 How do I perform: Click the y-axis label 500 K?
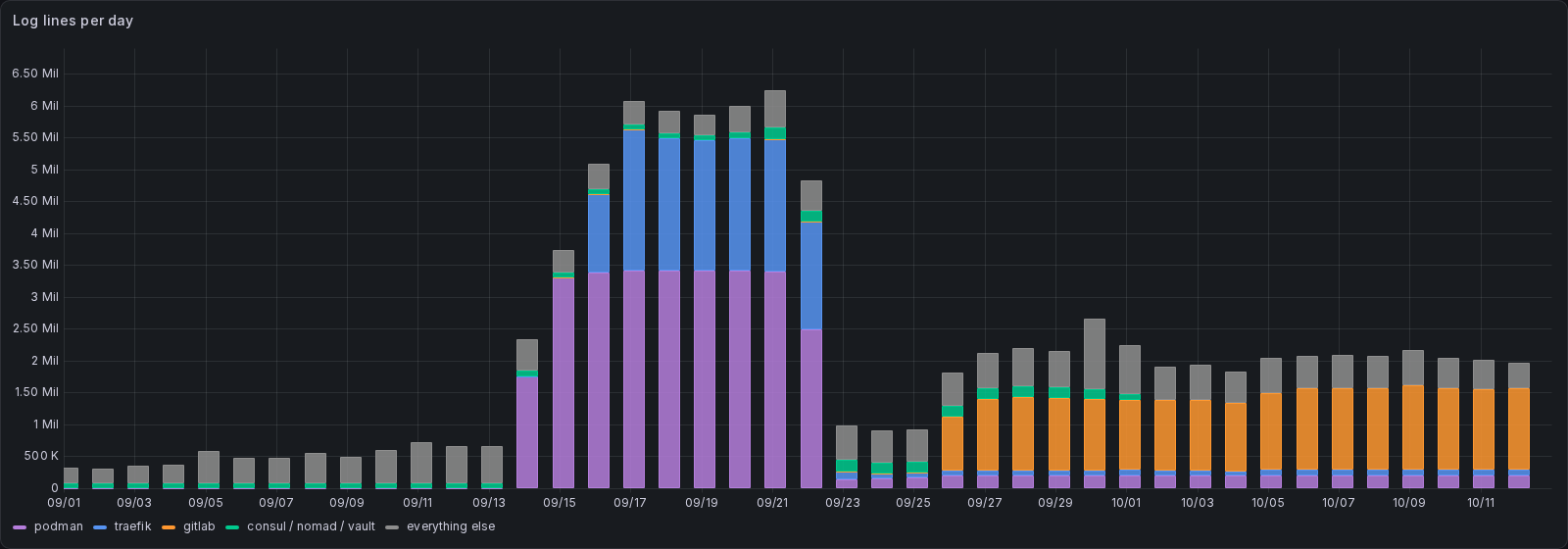42,456
